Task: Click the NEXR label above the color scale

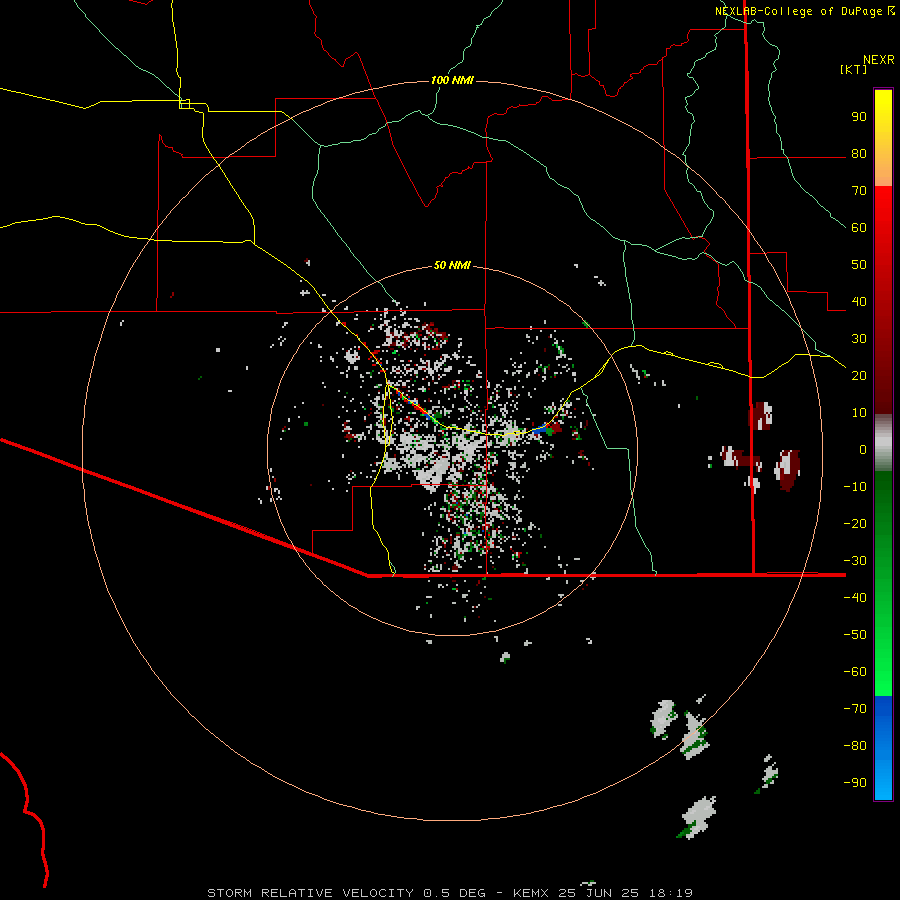Action: (878, 60)
